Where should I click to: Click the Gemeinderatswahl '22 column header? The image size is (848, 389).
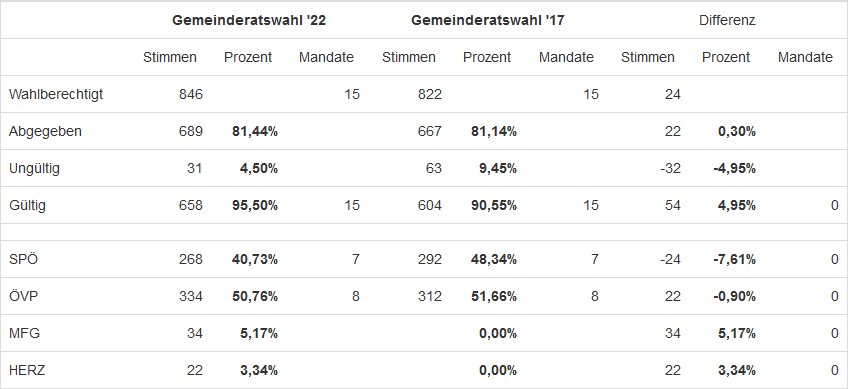click(x=249, y=21)
